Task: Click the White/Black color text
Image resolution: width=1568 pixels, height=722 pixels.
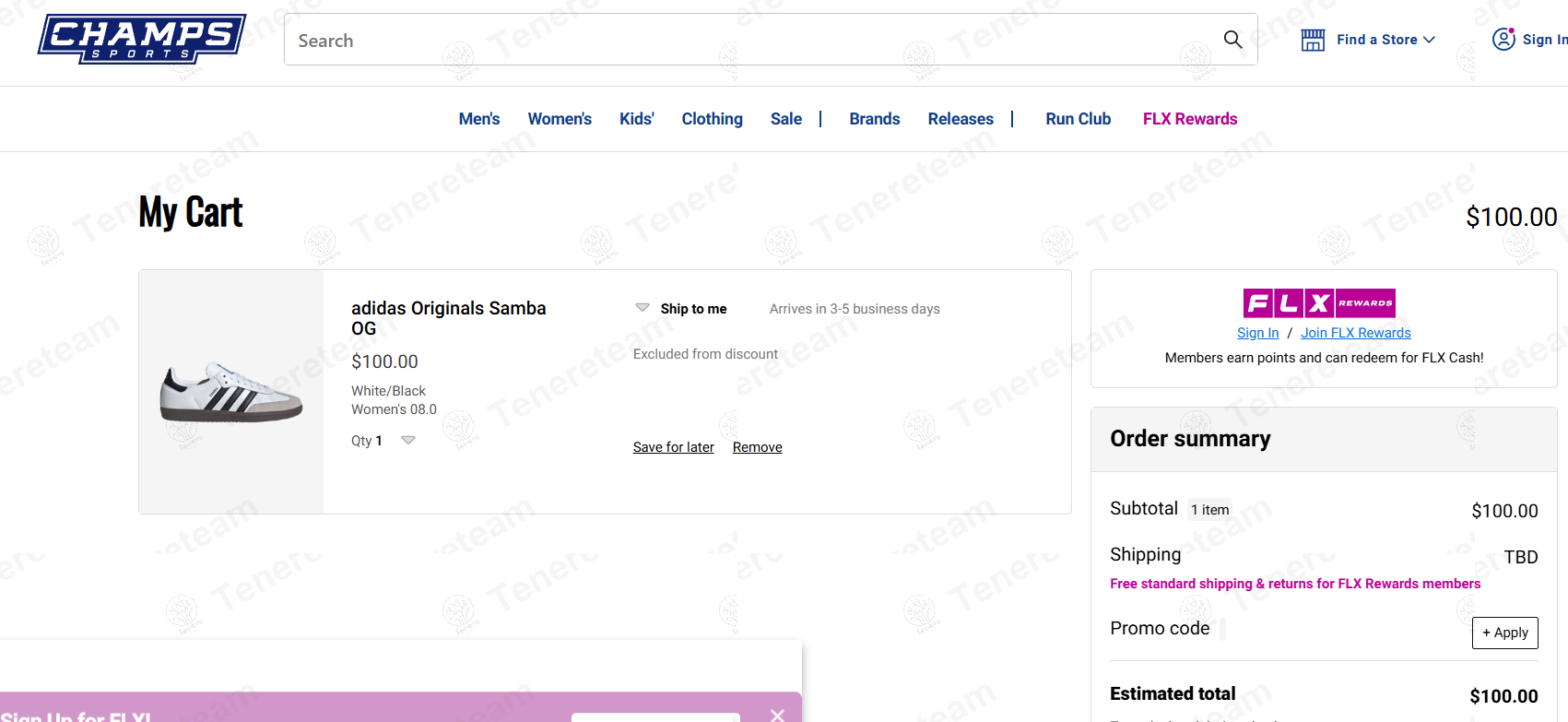Action: [388, 391]
